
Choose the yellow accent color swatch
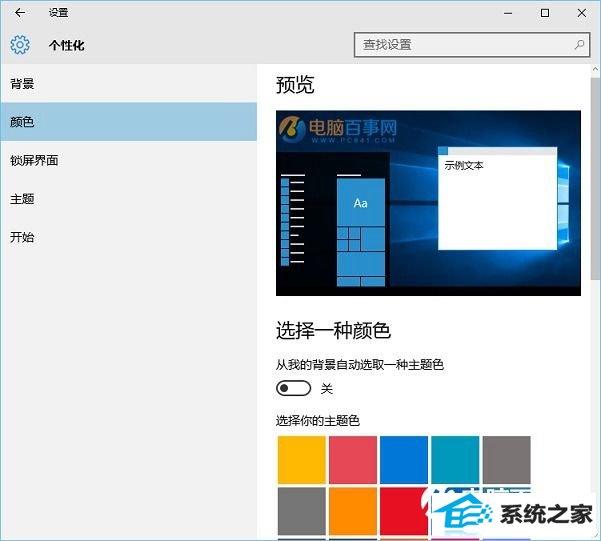(x=301, y=459)
